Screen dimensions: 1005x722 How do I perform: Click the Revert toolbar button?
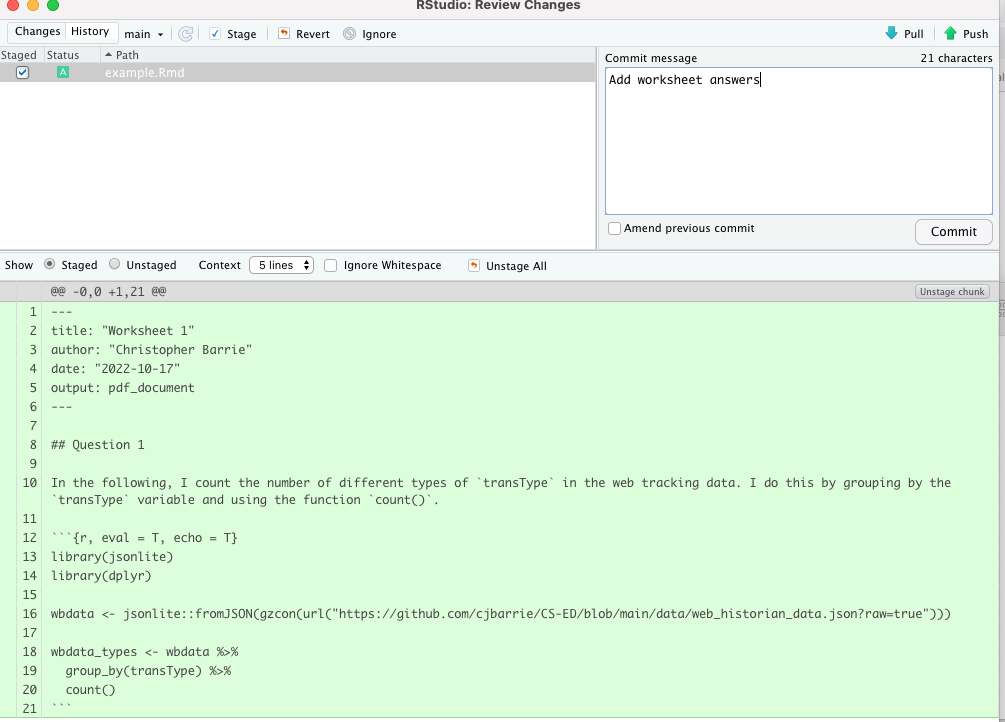click(304, 34)
